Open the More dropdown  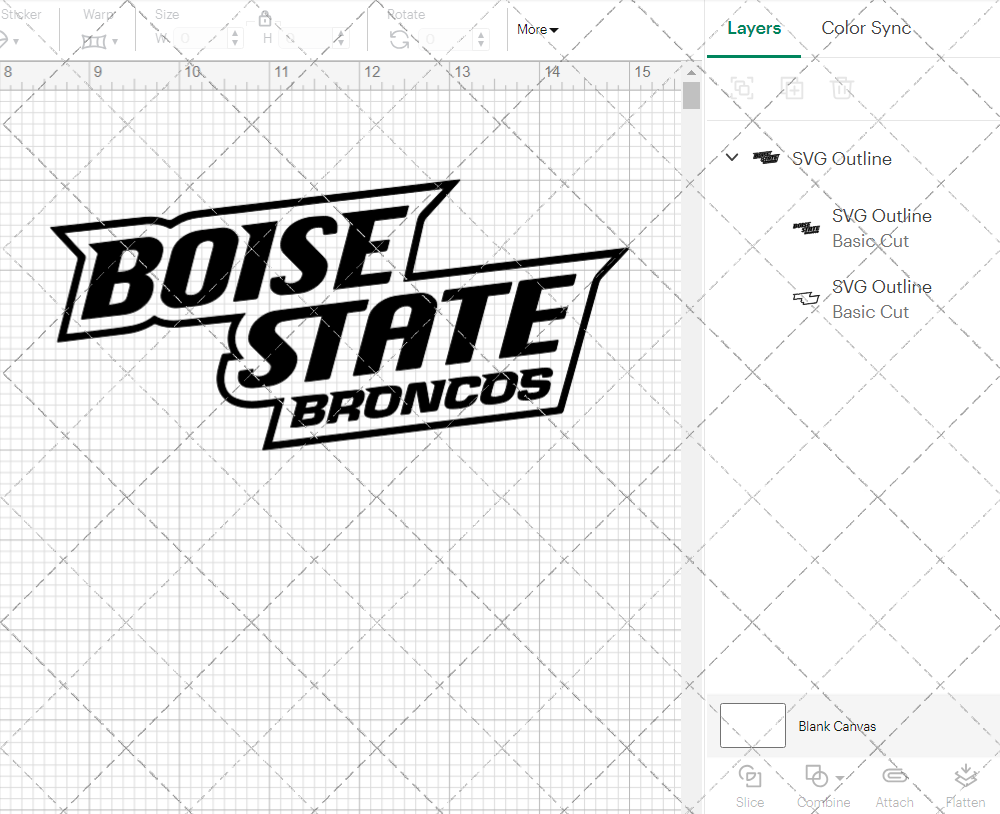point(537,30)
